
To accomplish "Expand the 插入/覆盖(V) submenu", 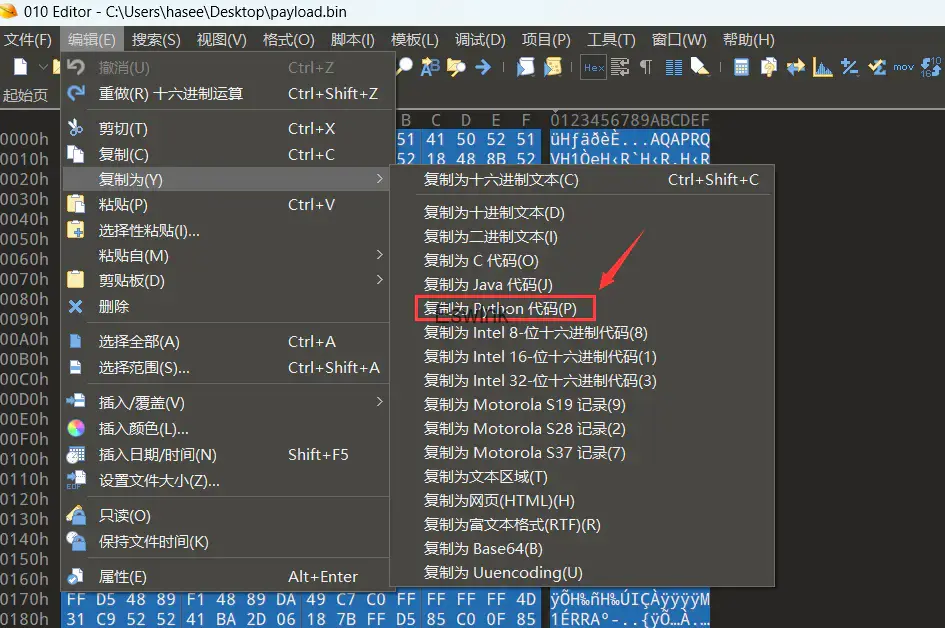I will pos(141,403).
